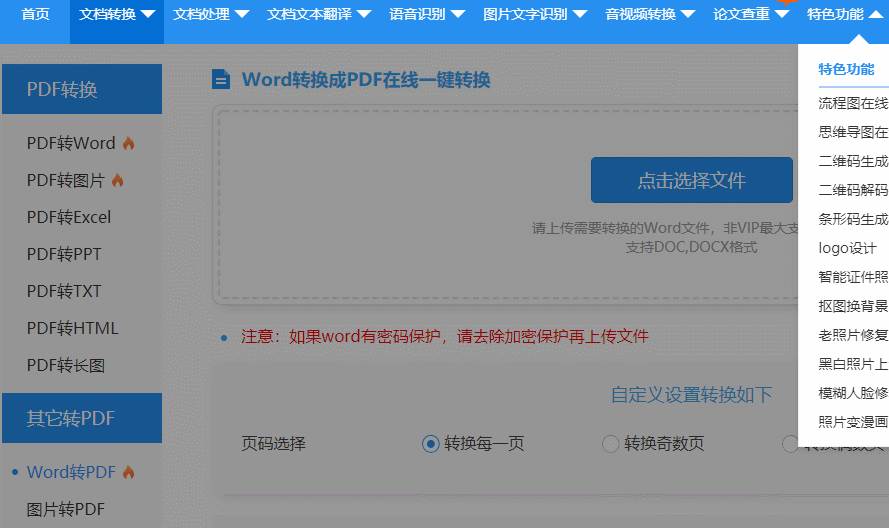This screenshot has width=889, height=528.
Task: Open PDF转Excel in the sidebar
Action: coord(69,217)
